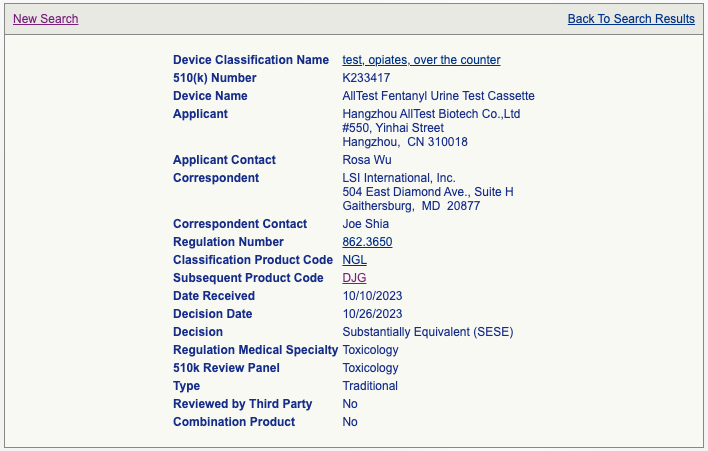Open regulation number 862.3650 link
This screenshot has height=451, width=708.
[x=367, y=242]
